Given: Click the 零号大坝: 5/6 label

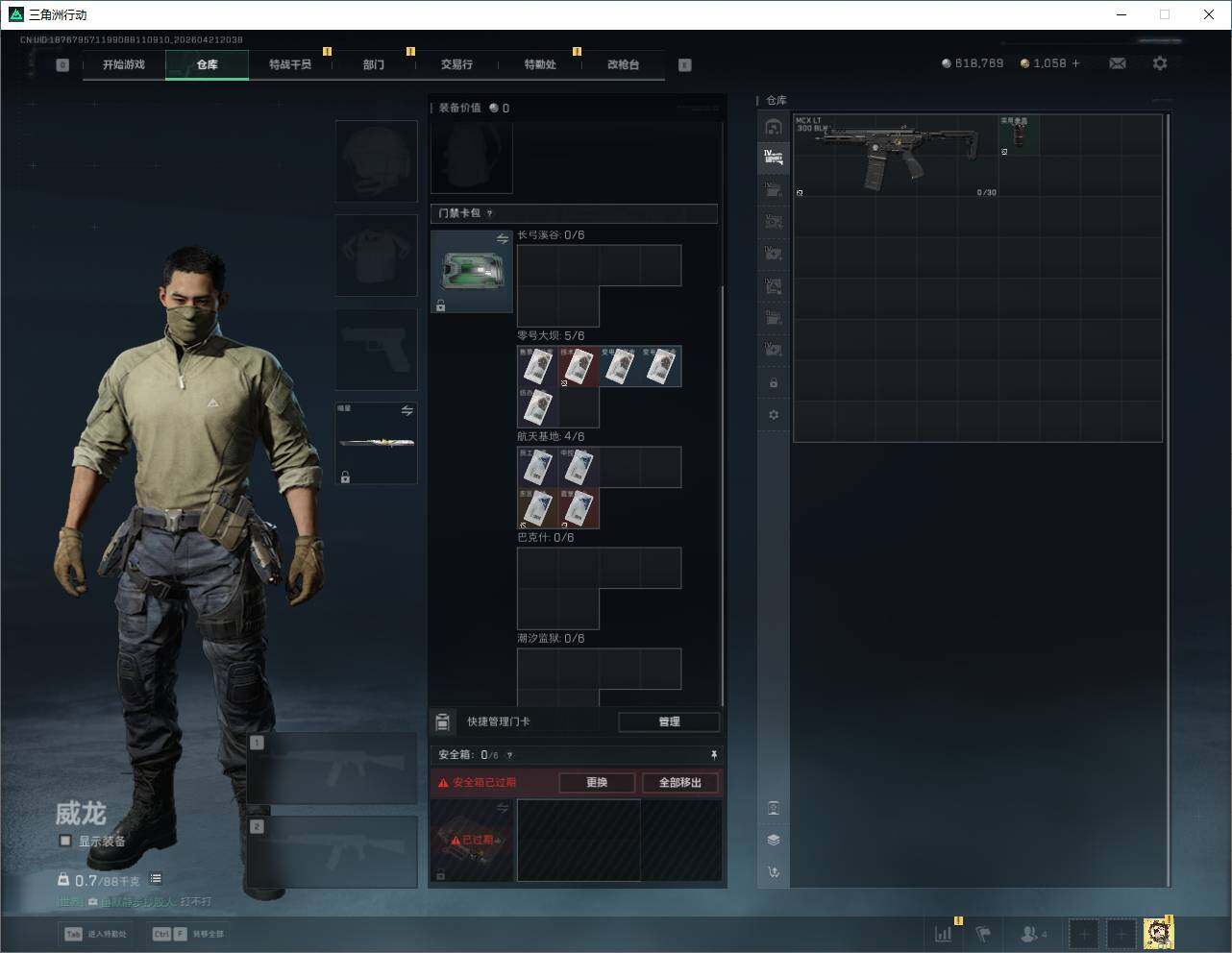Looking at the screenshot, I should click(x=551, y=335).
